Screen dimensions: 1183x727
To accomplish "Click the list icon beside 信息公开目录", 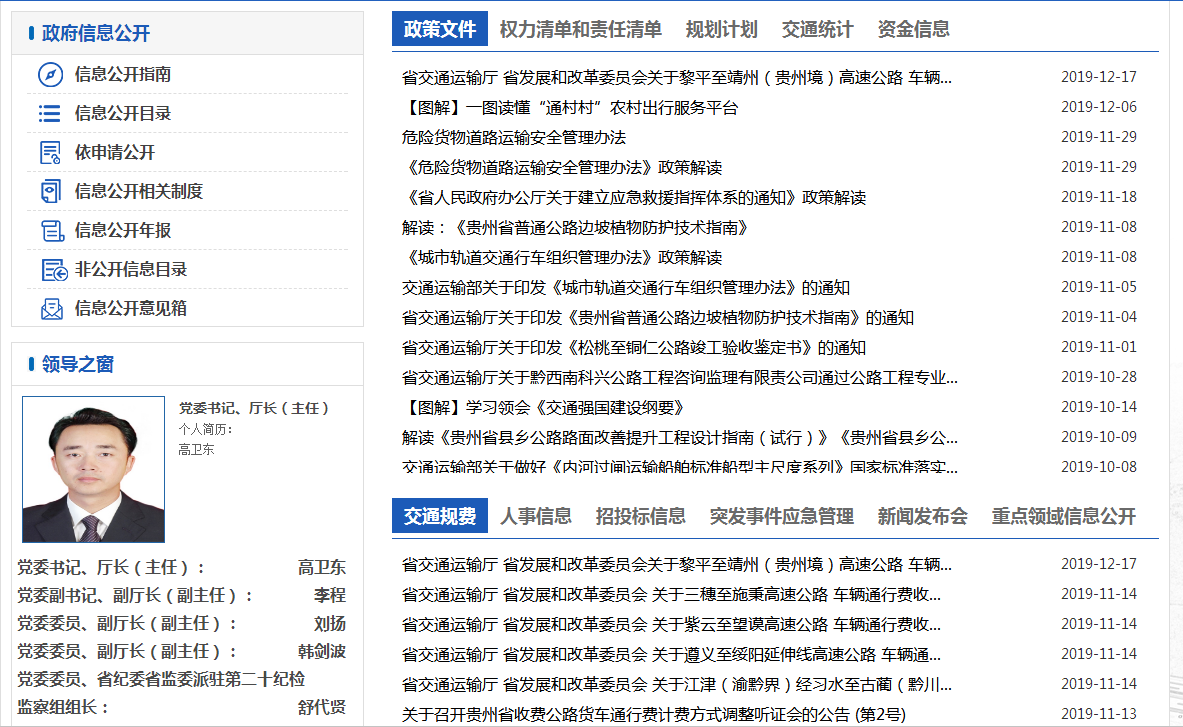I will (50, 114).
